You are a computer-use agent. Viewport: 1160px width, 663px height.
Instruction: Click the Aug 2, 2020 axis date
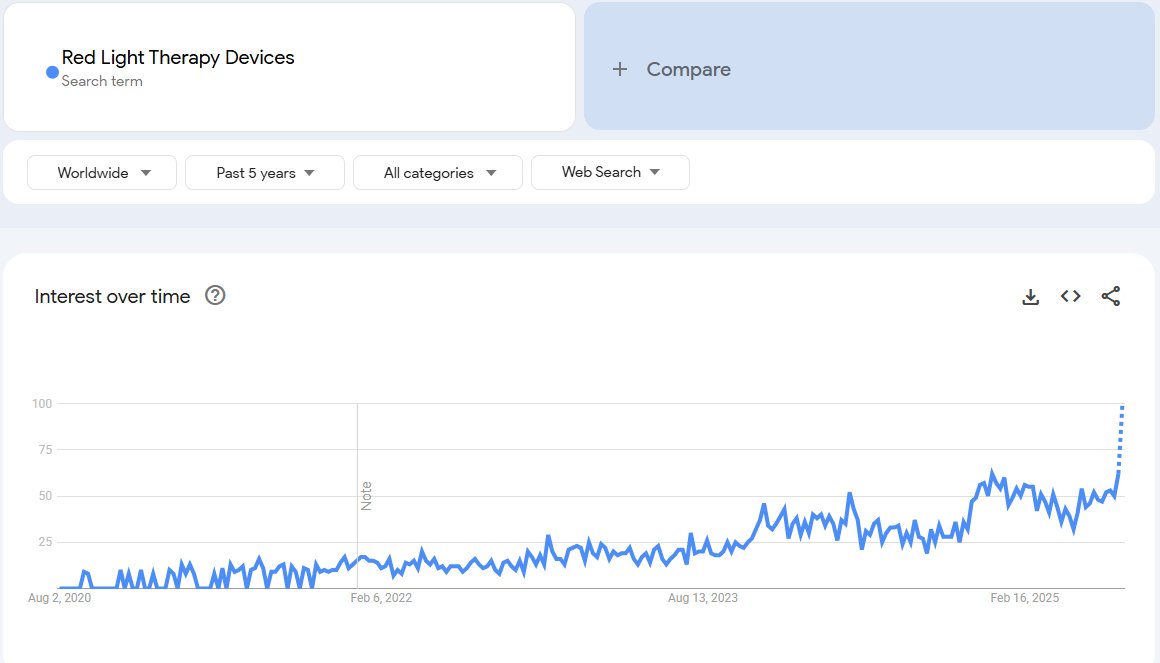point(60,598)
